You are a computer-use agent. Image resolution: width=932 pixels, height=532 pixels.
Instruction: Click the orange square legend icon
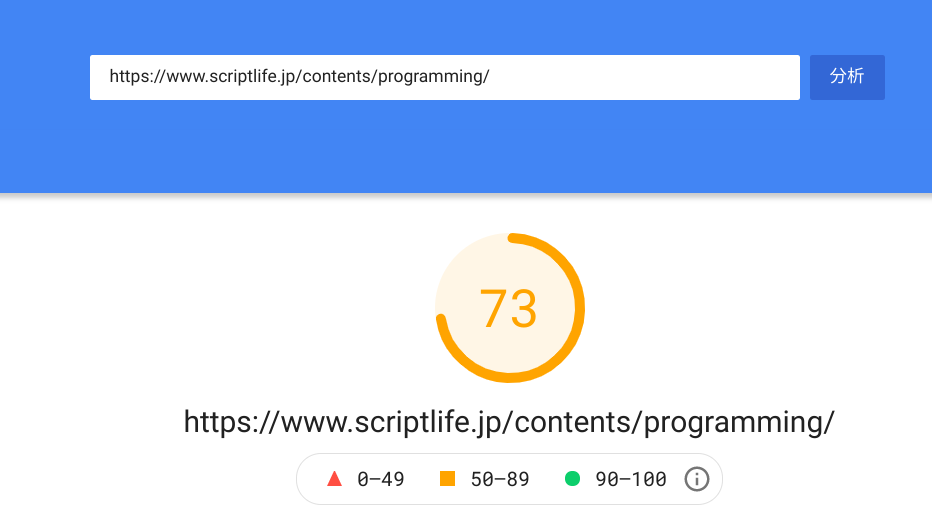pos(447,479)
